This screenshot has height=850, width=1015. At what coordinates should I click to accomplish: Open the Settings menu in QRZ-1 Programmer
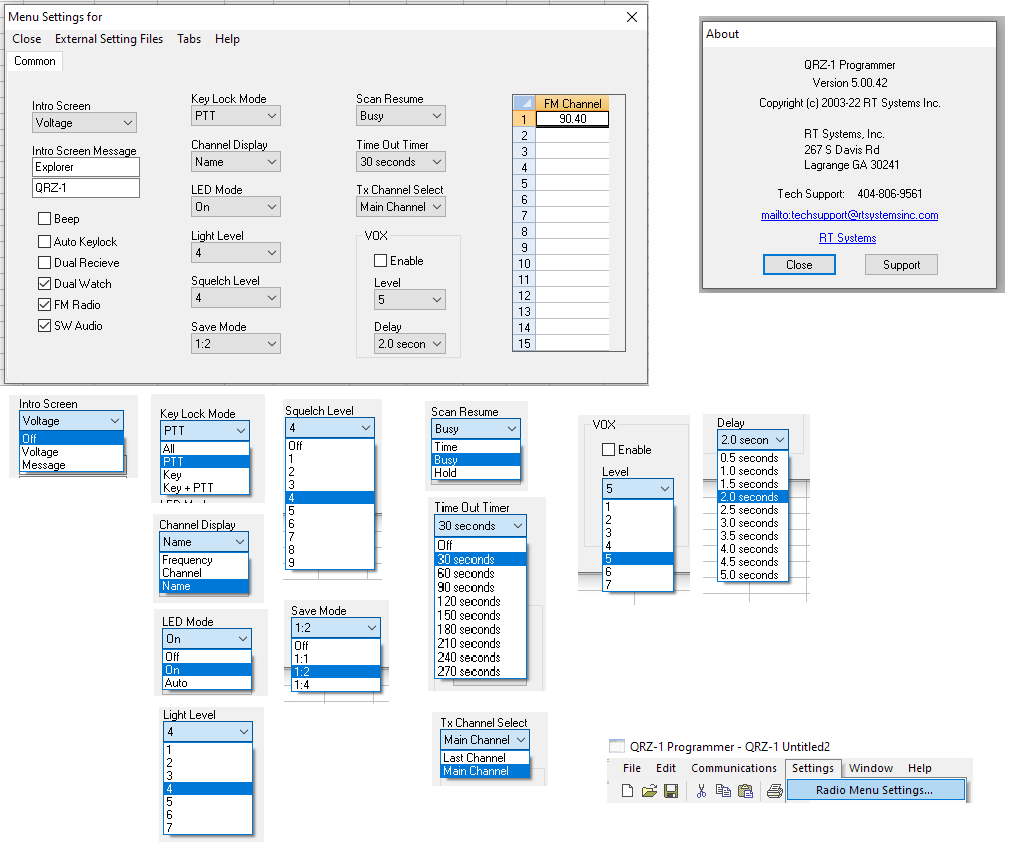(x=812, y=768)
